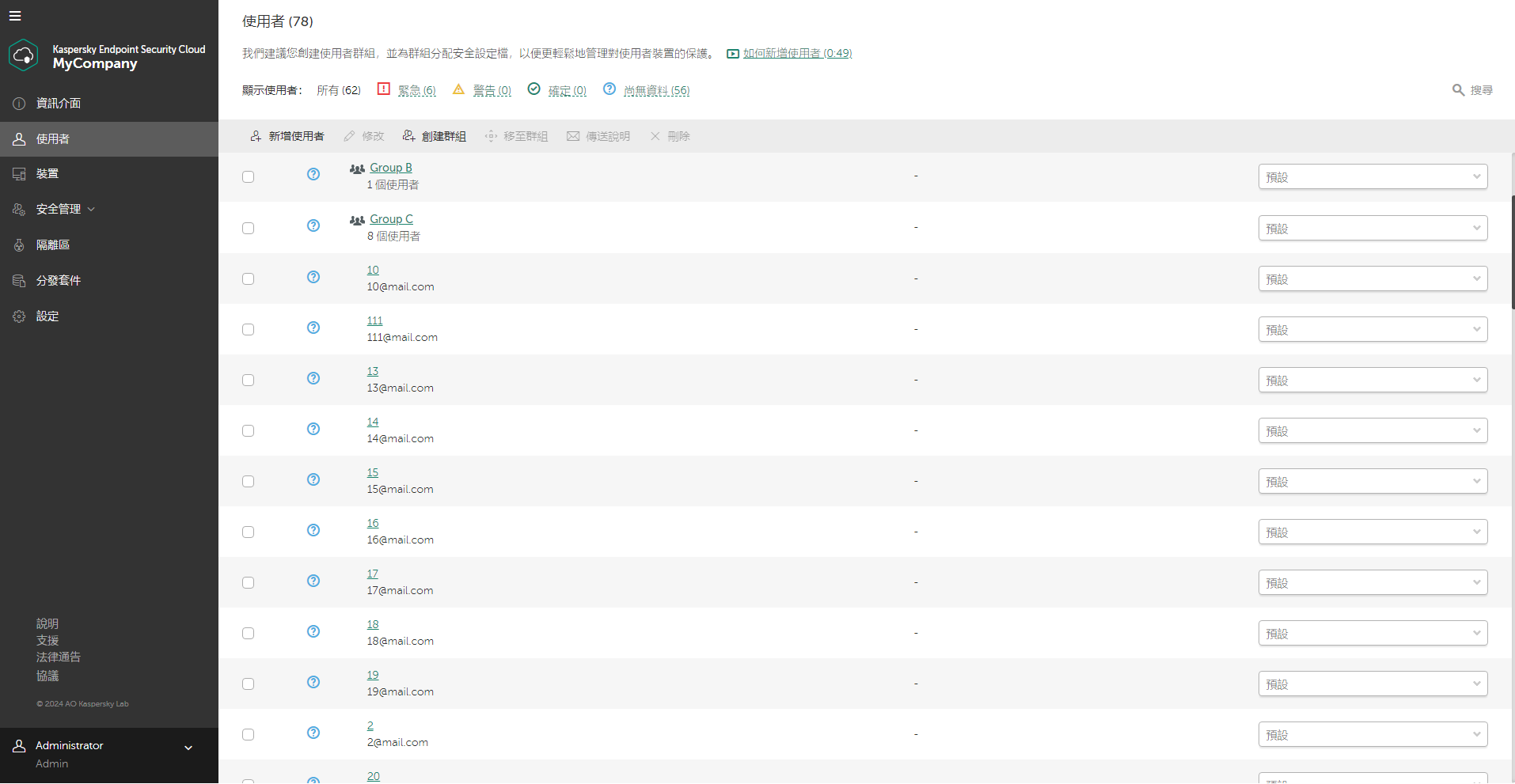Filter users by 確定 (0) status
Screen dimensions: 1515x784
[568, 90]
